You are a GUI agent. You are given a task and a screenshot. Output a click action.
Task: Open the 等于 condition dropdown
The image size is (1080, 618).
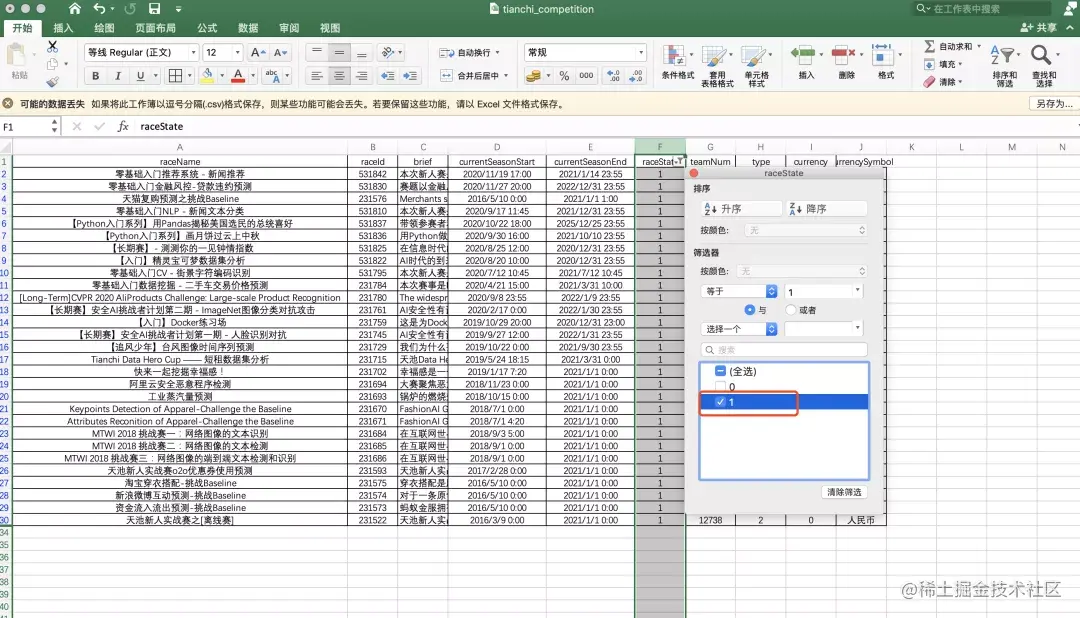tap(739, 291)
